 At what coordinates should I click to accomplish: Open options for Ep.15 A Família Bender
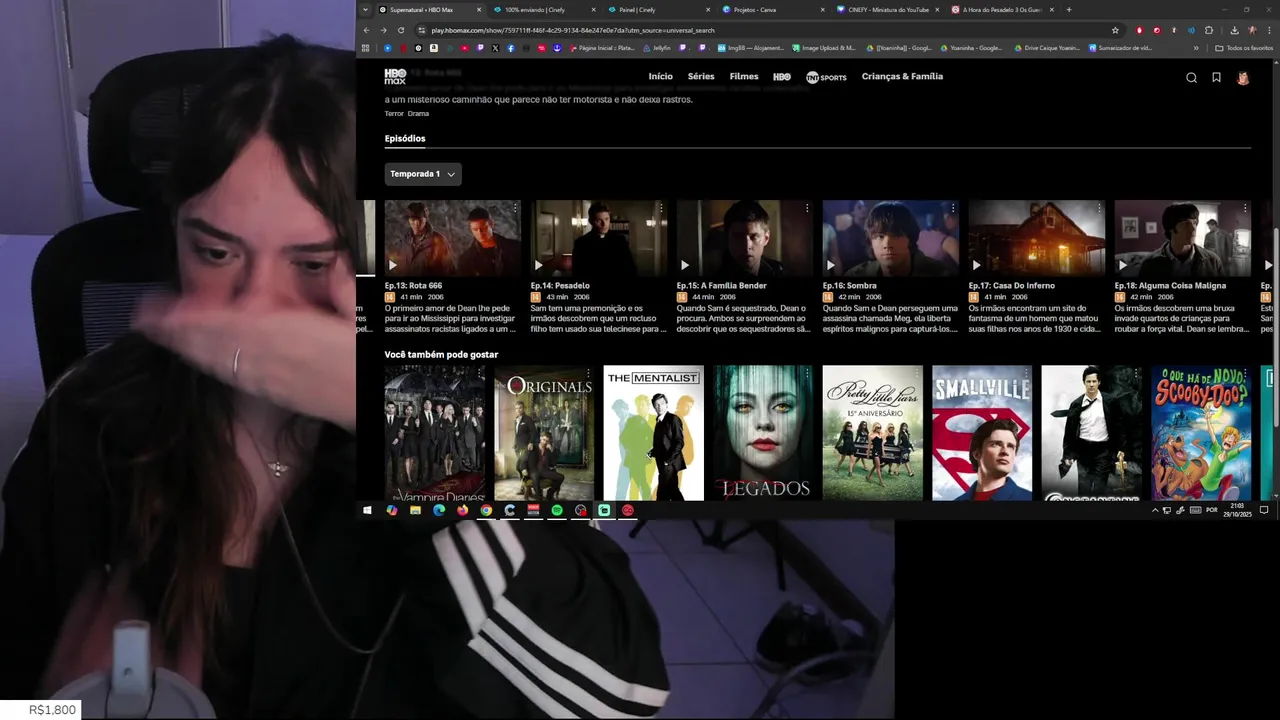pos(807,208)
